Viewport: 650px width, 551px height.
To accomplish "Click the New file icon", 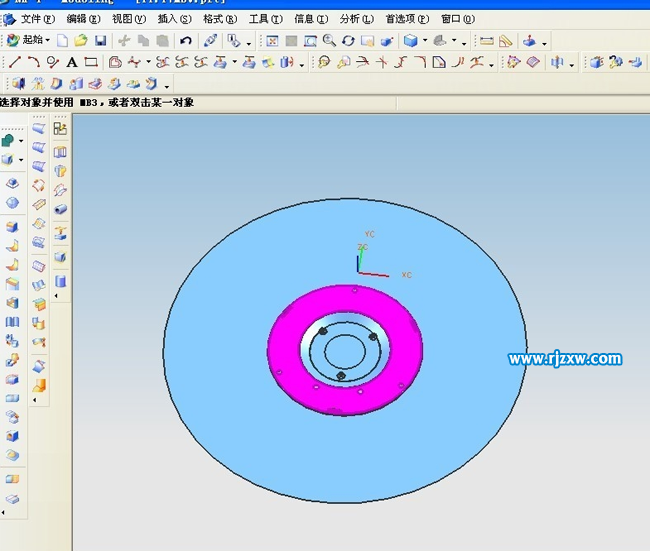I will click(62, 41).
